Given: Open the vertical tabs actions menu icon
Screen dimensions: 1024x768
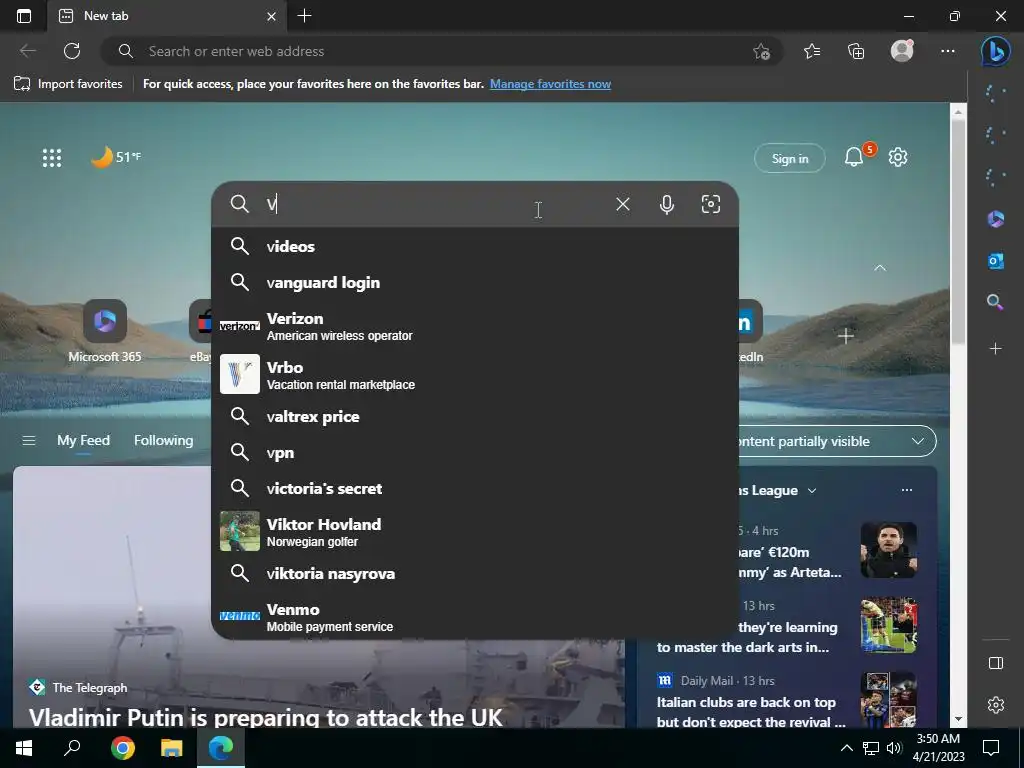Looking at the screenshot, I should tap(24, 16).
